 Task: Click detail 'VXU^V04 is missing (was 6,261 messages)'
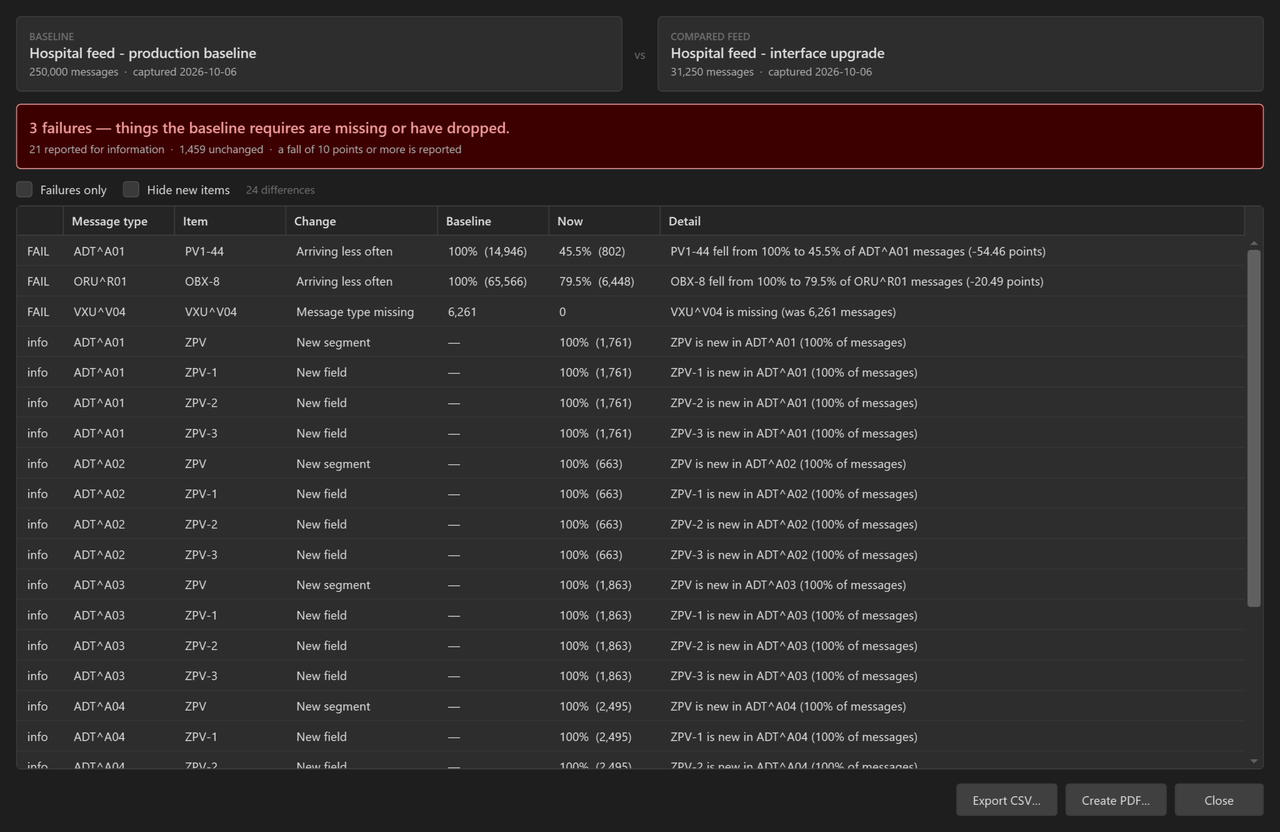(783, 312)
